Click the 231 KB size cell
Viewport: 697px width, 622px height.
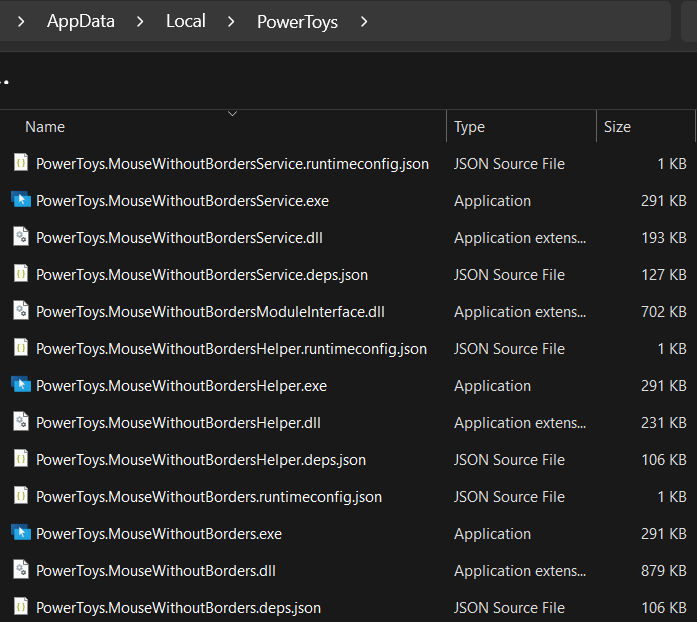[664, 423]
